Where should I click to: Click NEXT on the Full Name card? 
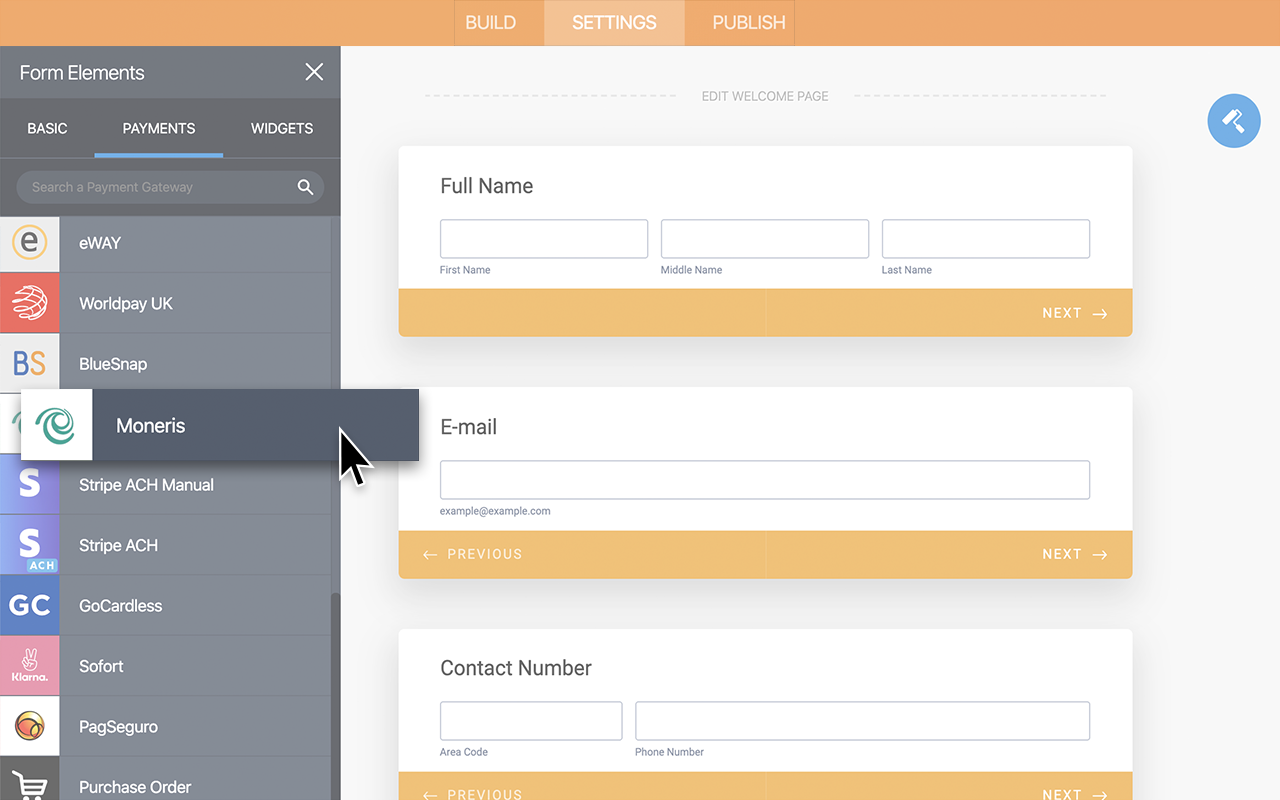[1074, 313]
